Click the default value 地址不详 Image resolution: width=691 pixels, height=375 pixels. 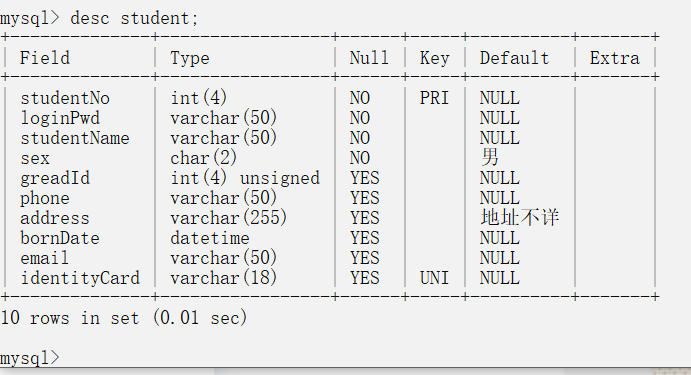pyautogui.click(x=520, y=218)
